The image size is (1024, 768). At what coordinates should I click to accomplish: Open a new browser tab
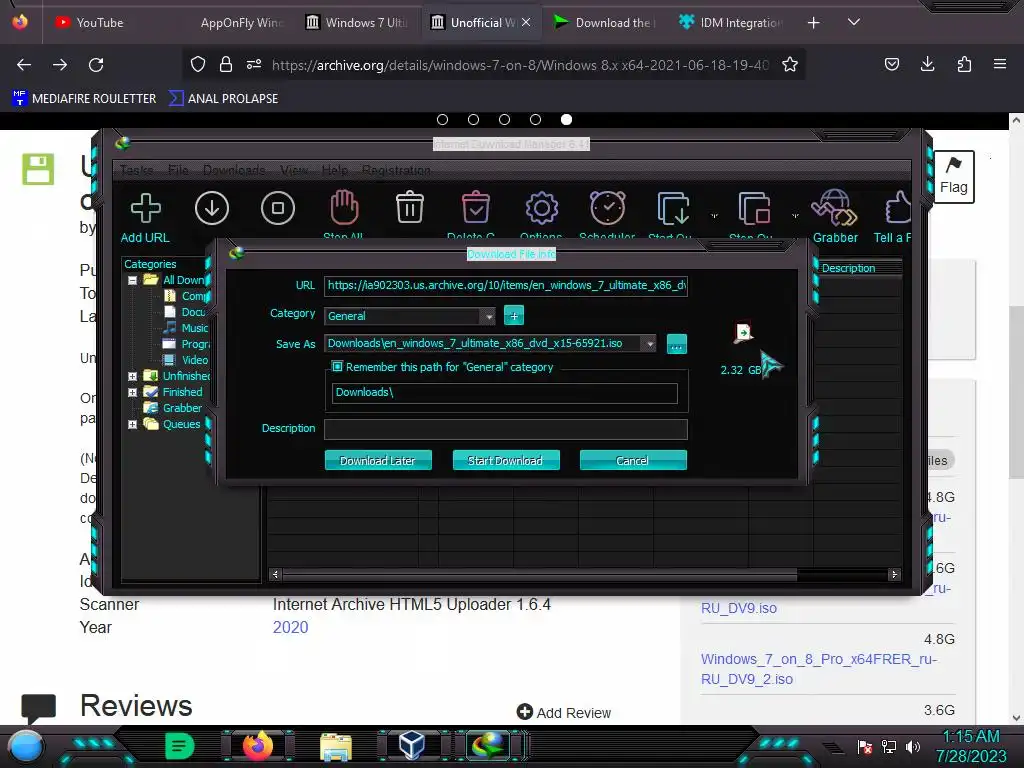(813, 23)
